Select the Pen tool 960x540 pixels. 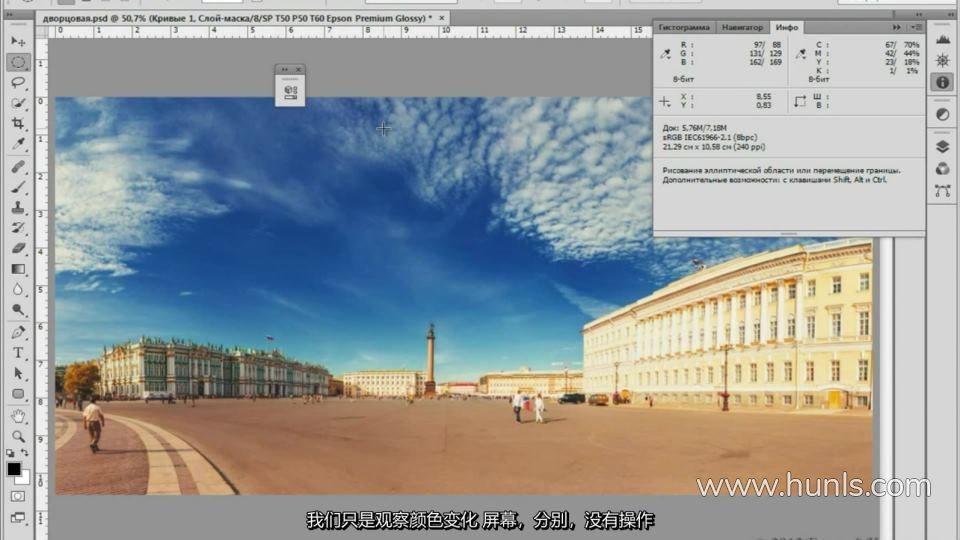tap(18, 332)
